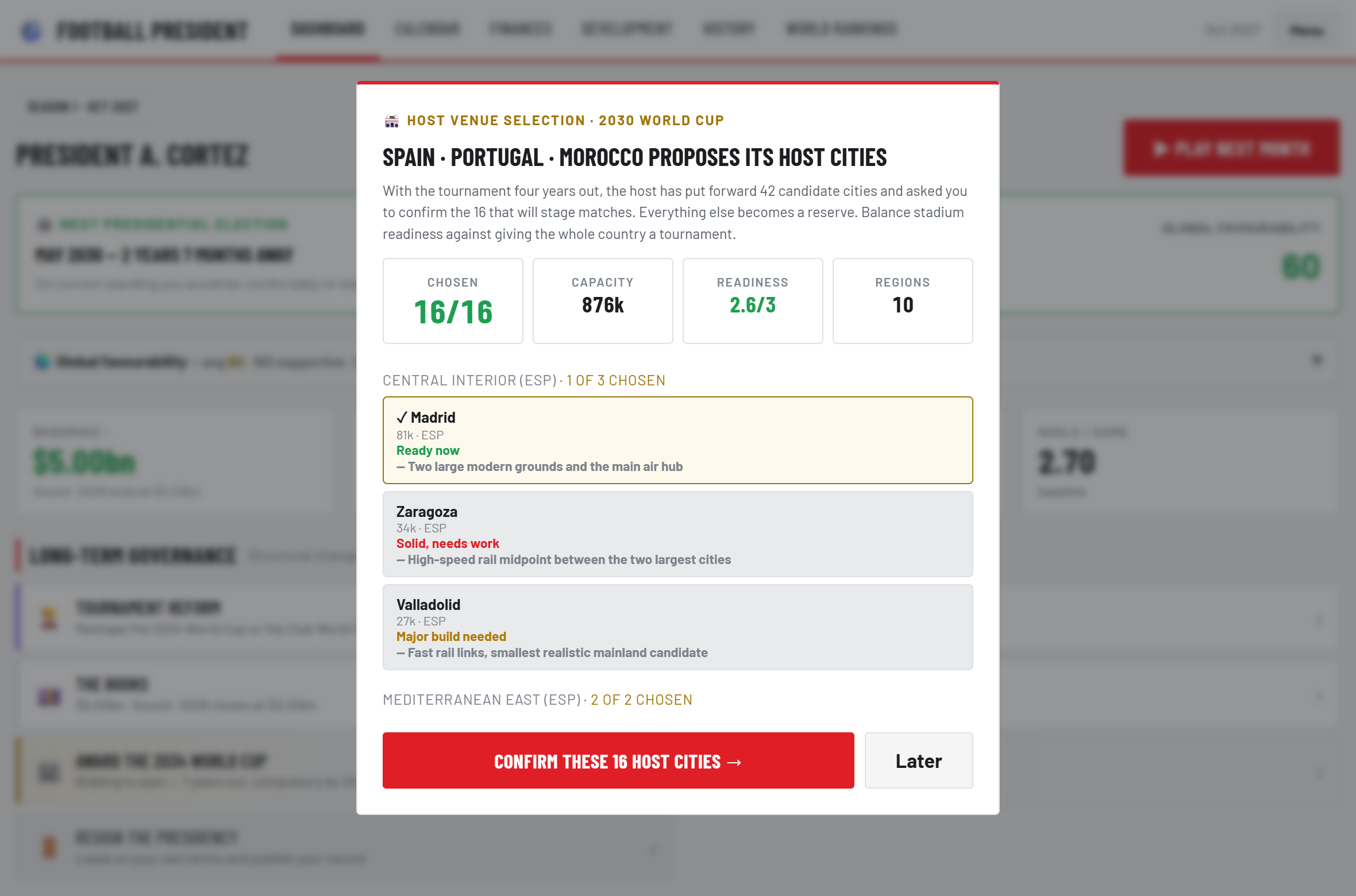Confirm these 16 host cities
Image resolution: width=1356 pixels, height=896 pixels.
[618, 760]
